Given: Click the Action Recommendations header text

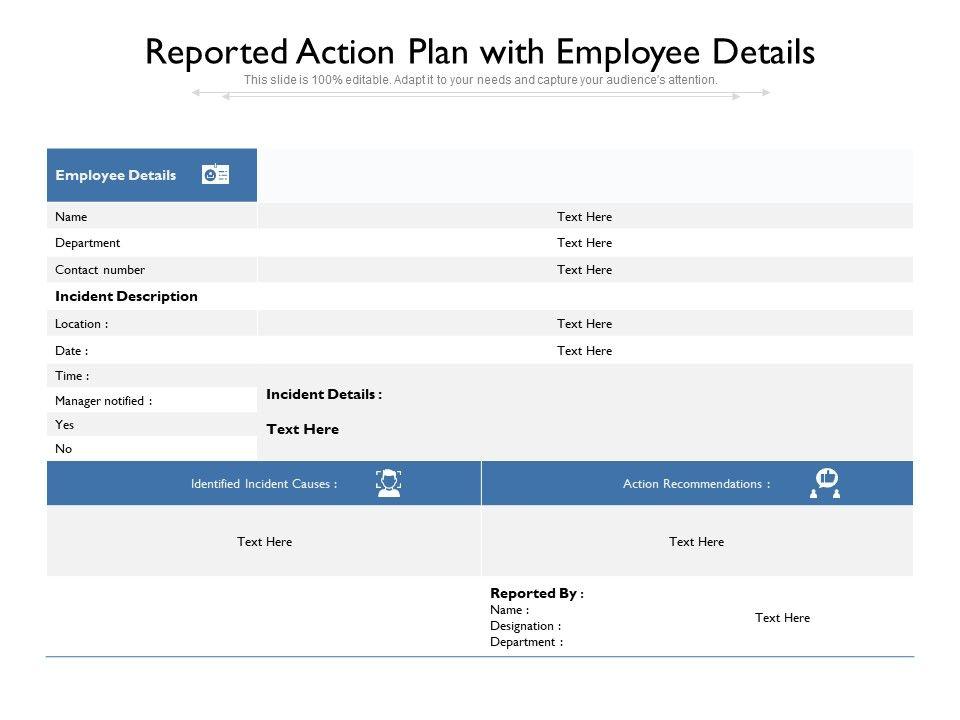Looking at the screenshot, I should pyautogui.click(x=696, y=484).
